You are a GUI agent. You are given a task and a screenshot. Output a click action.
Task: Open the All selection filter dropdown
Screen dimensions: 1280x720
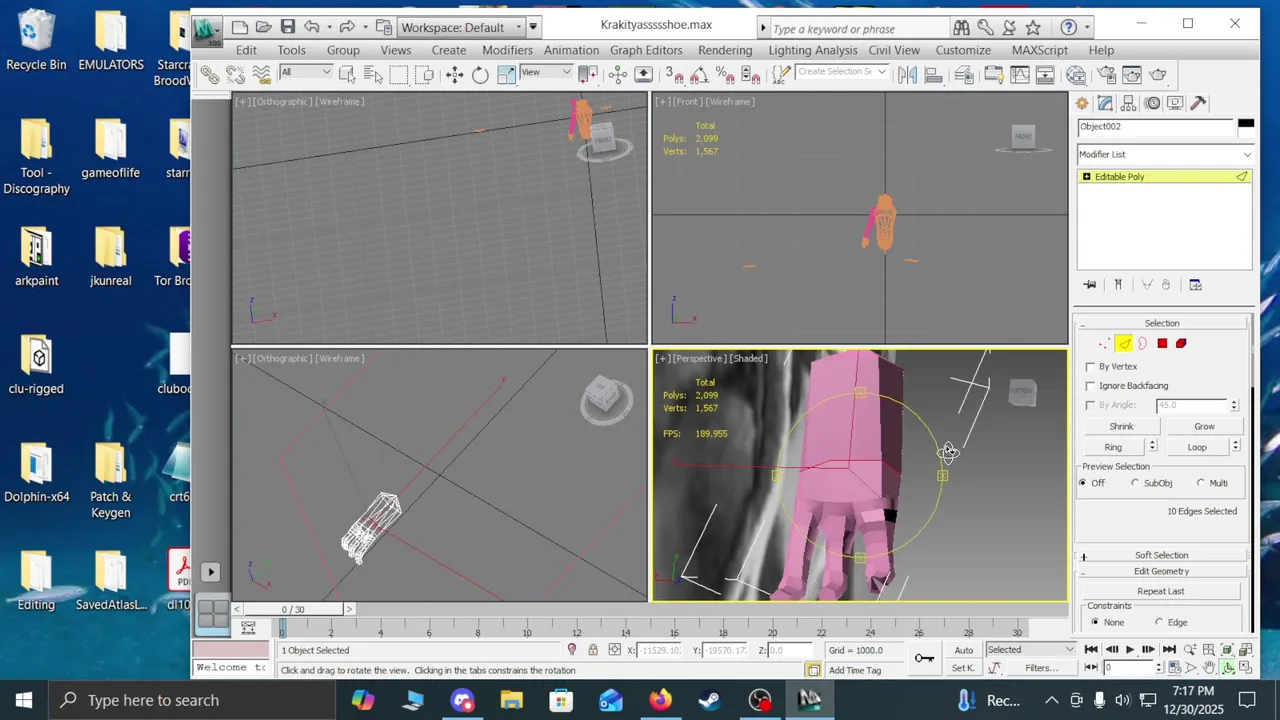coord(306,72)
